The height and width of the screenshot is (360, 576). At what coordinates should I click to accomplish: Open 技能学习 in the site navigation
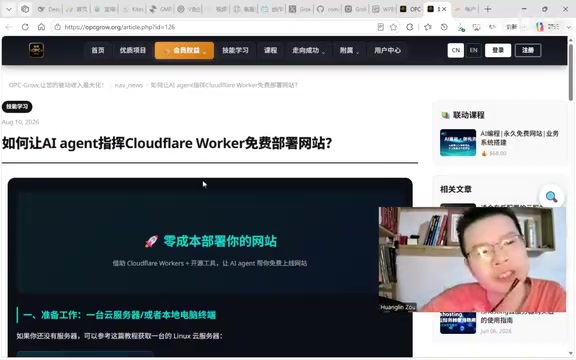235,50
